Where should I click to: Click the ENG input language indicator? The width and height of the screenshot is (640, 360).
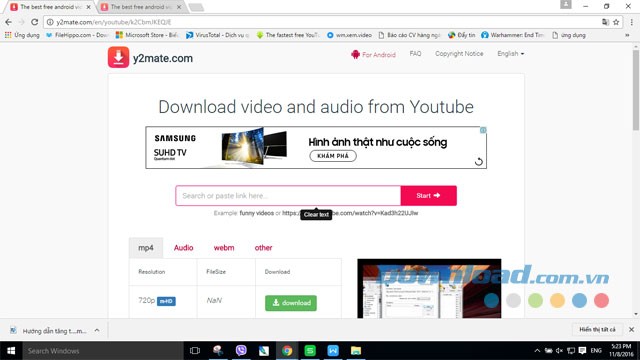point(596,351)
